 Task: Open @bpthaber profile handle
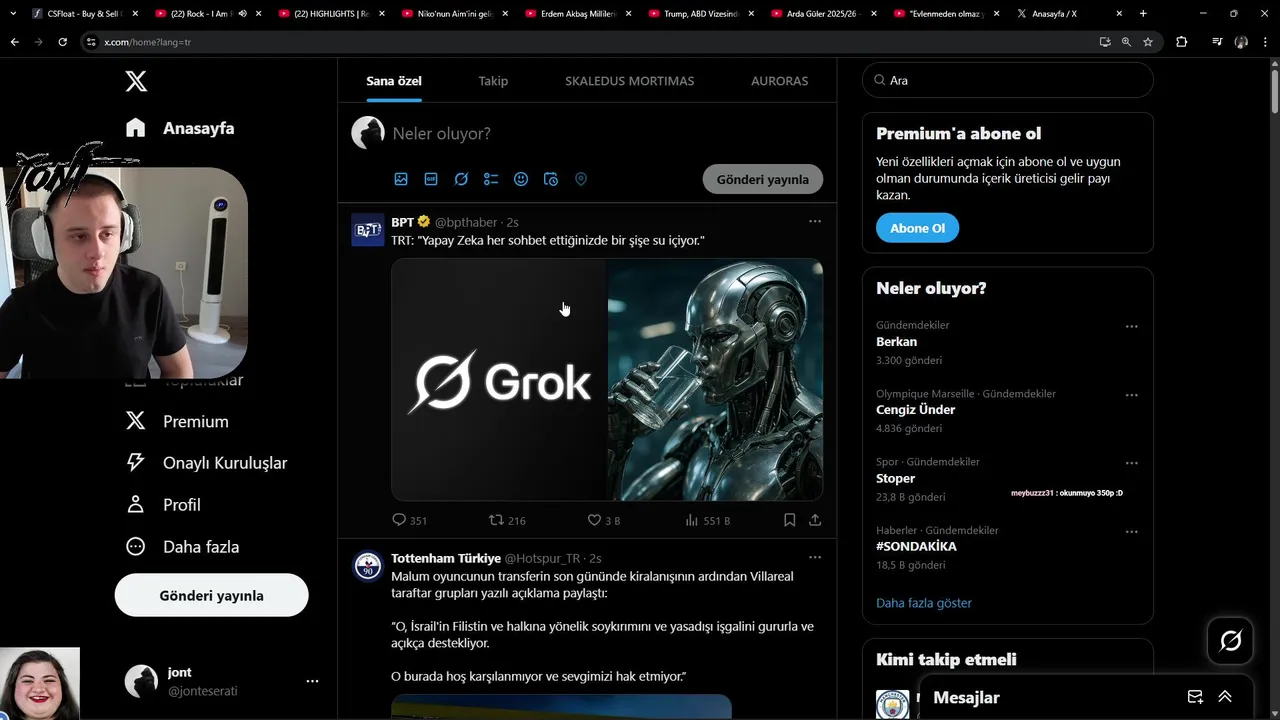pyautogui.click(x=466, y=222)
